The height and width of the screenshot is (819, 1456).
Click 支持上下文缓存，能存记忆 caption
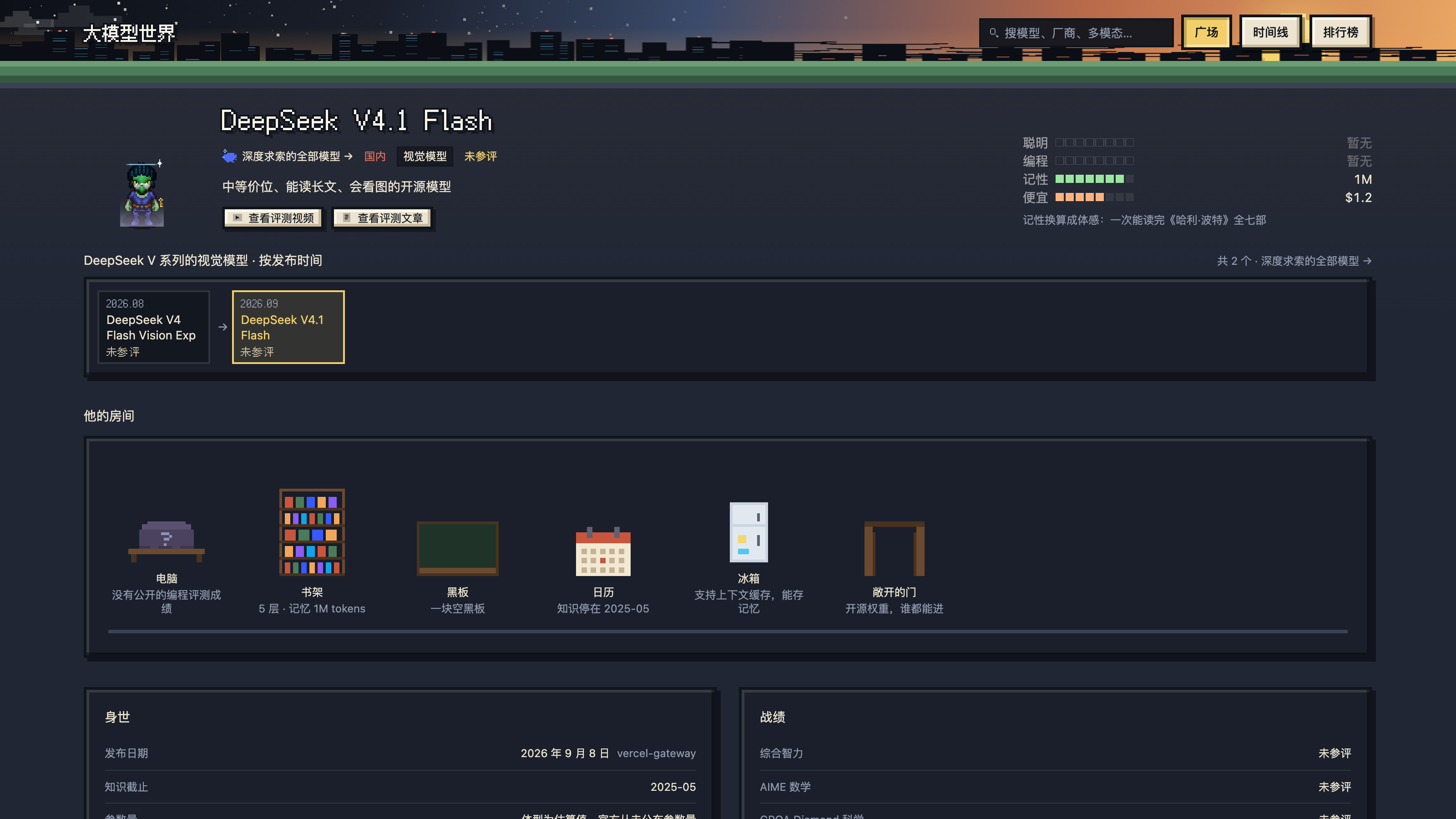tap(748, 602)
